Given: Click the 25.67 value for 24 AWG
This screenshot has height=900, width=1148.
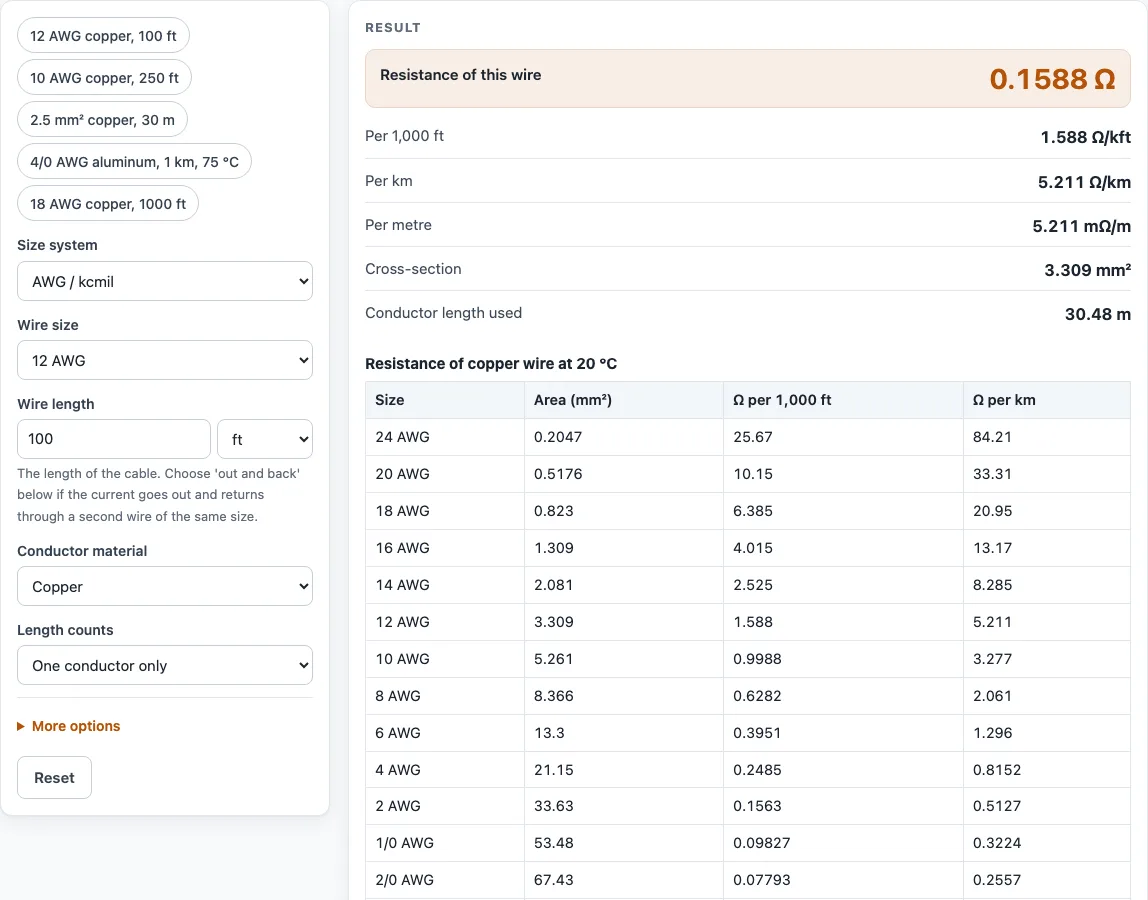Looking at the screenshot, I should click(x=753, y=437).
